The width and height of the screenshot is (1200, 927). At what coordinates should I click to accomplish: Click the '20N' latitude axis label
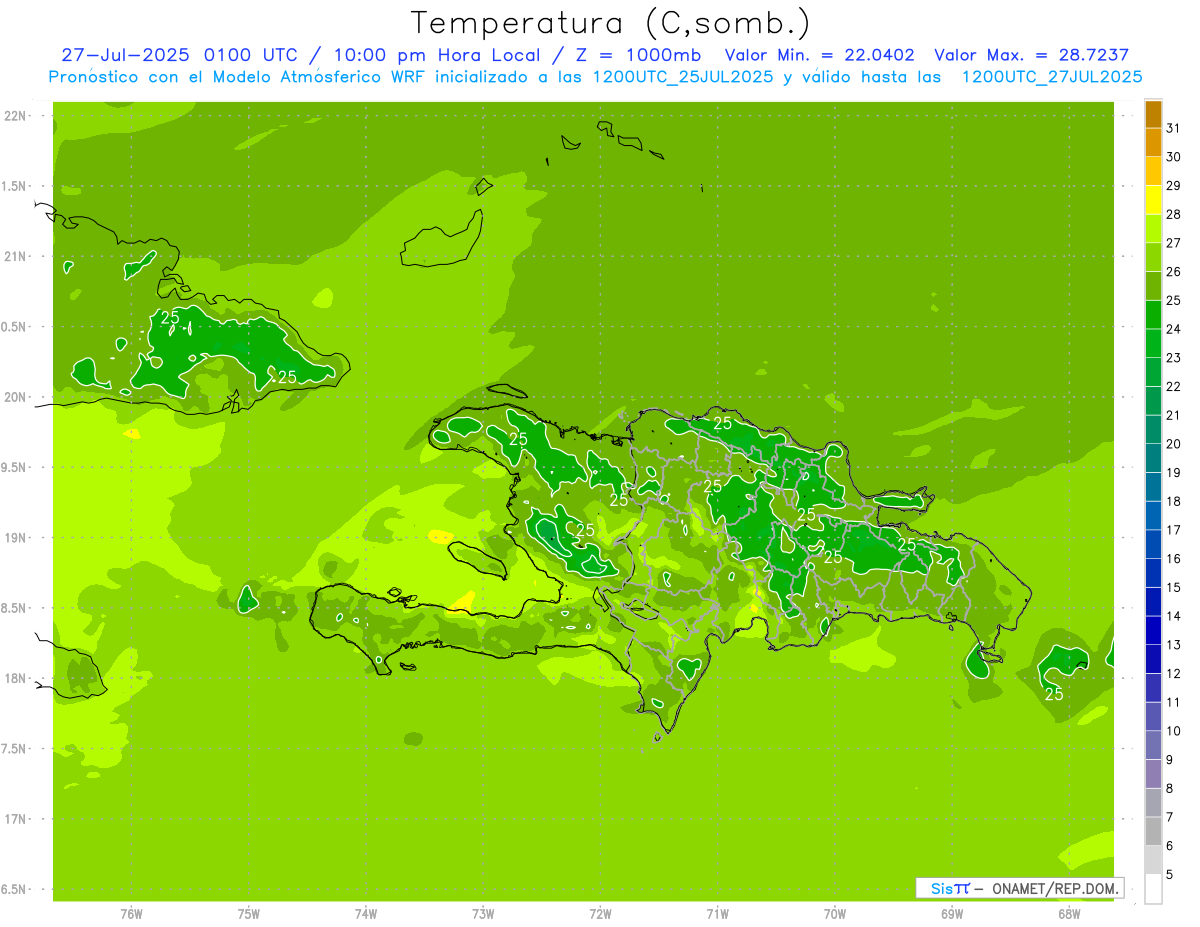15,397
